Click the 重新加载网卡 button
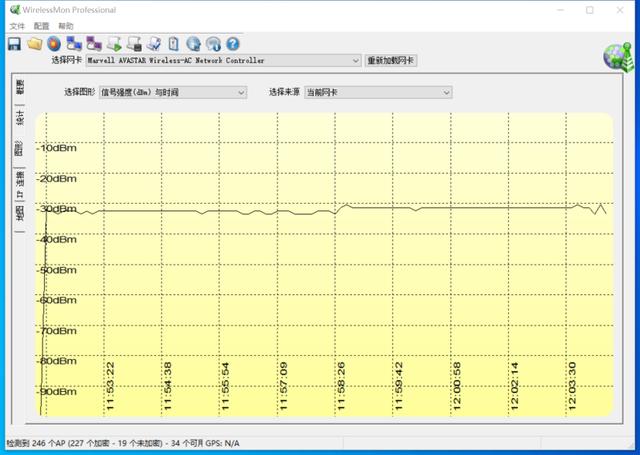The height and width of the screenshot is (455, 640). tap(391, 61)
